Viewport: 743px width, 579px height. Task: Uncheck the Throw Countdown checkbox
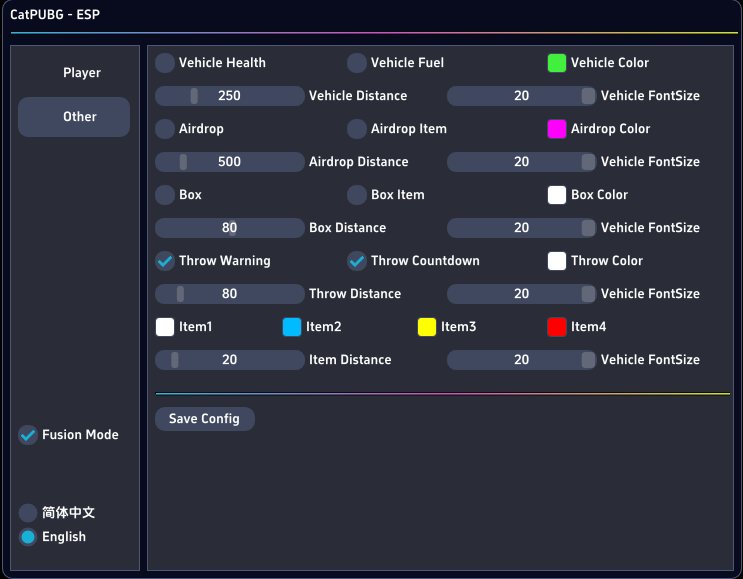tap(357, 261)
